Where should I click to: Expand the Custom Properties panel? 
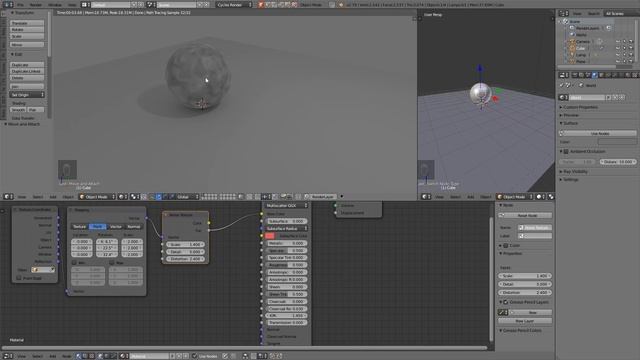pos(580,107)
